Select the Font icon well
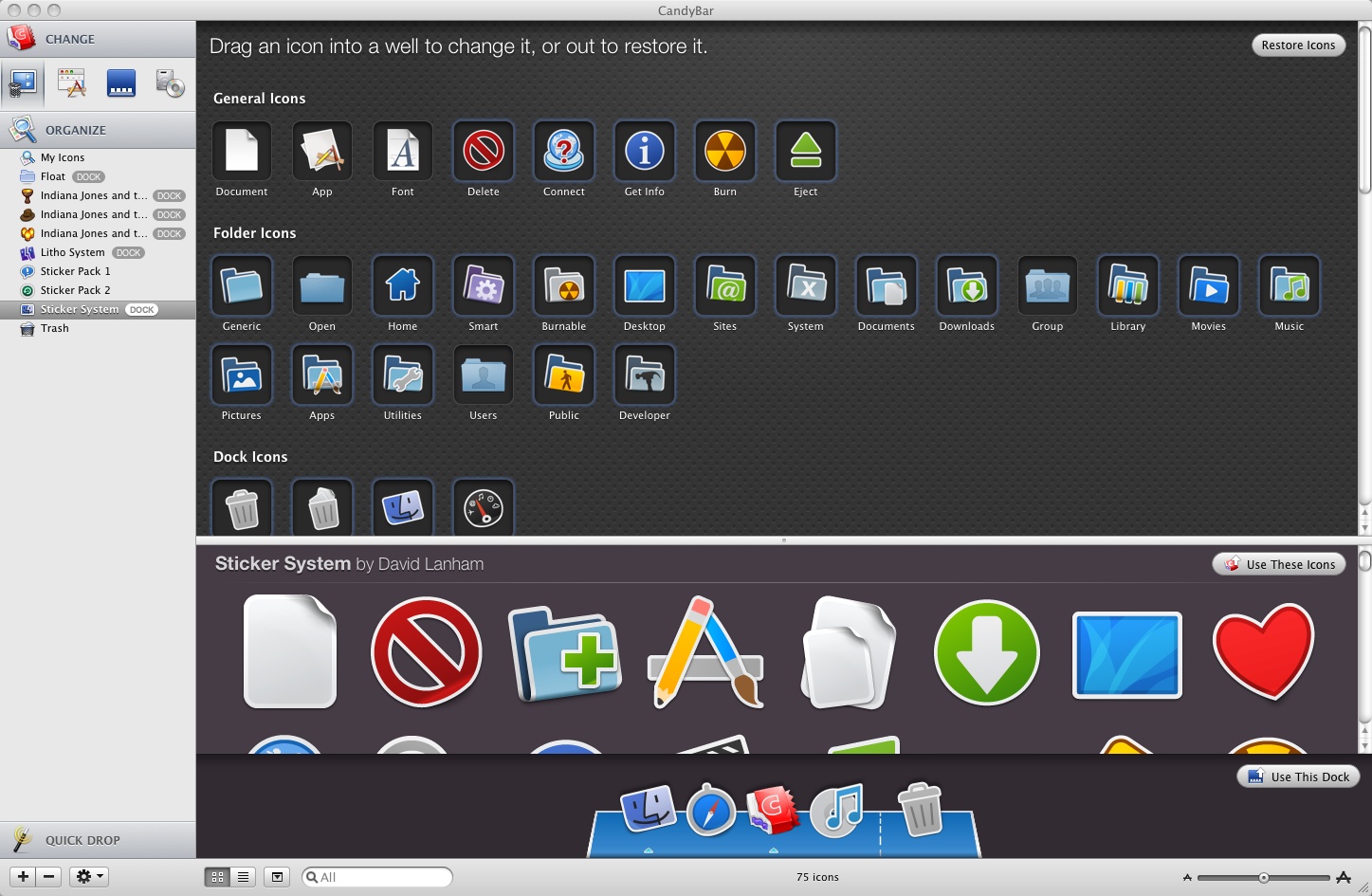The width and height of the screenshot is (1372, 896). 403,151
